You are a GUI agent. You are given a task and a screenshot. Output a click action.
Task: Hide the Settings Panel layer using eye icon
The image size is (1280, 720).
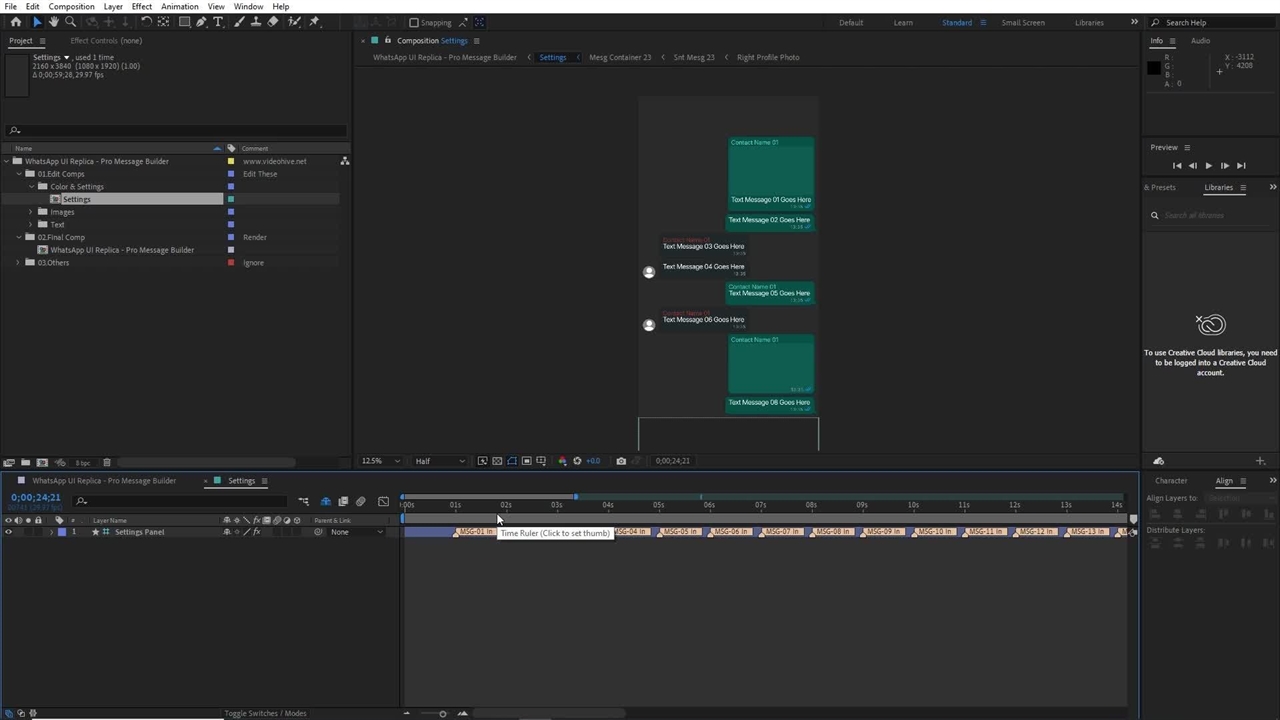coord(9,532)
